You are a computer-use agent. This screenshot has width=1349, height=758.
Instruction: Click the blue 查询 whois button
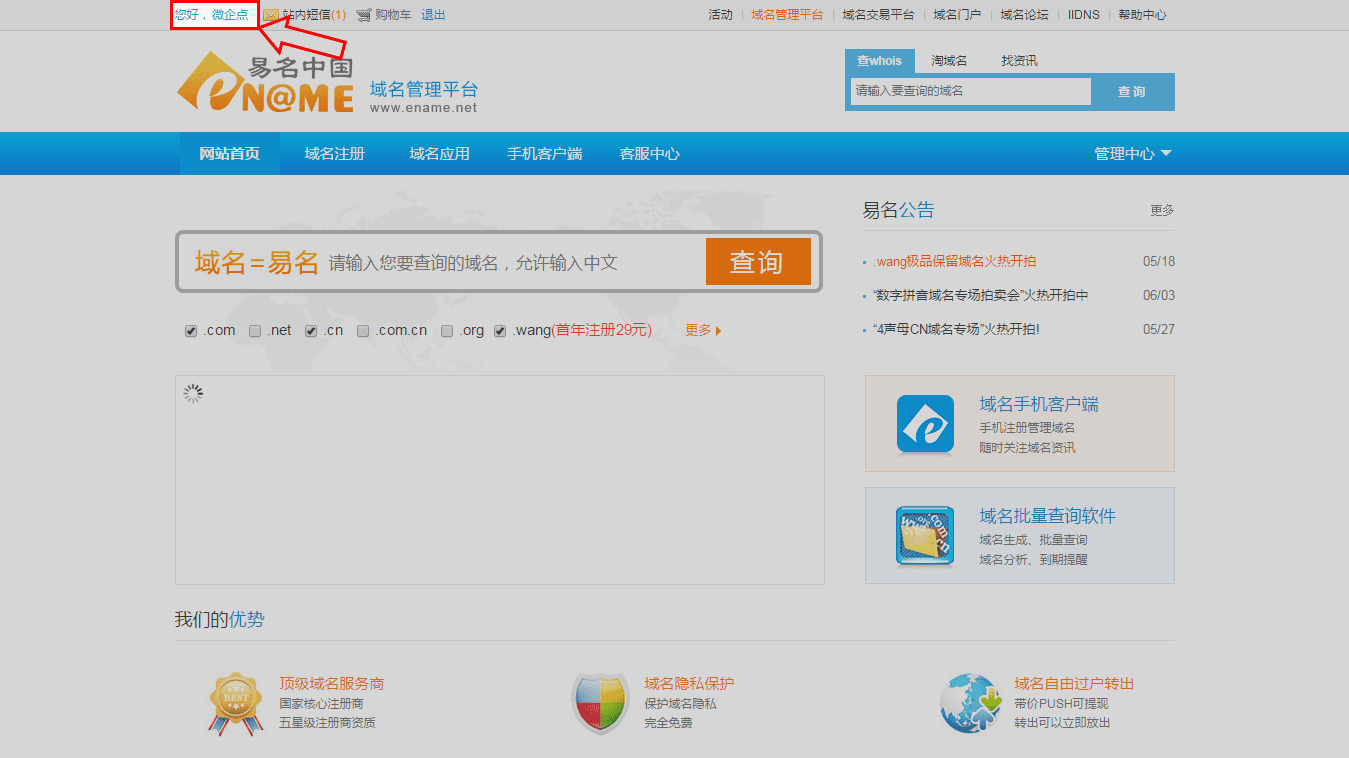click(1132, 92)
